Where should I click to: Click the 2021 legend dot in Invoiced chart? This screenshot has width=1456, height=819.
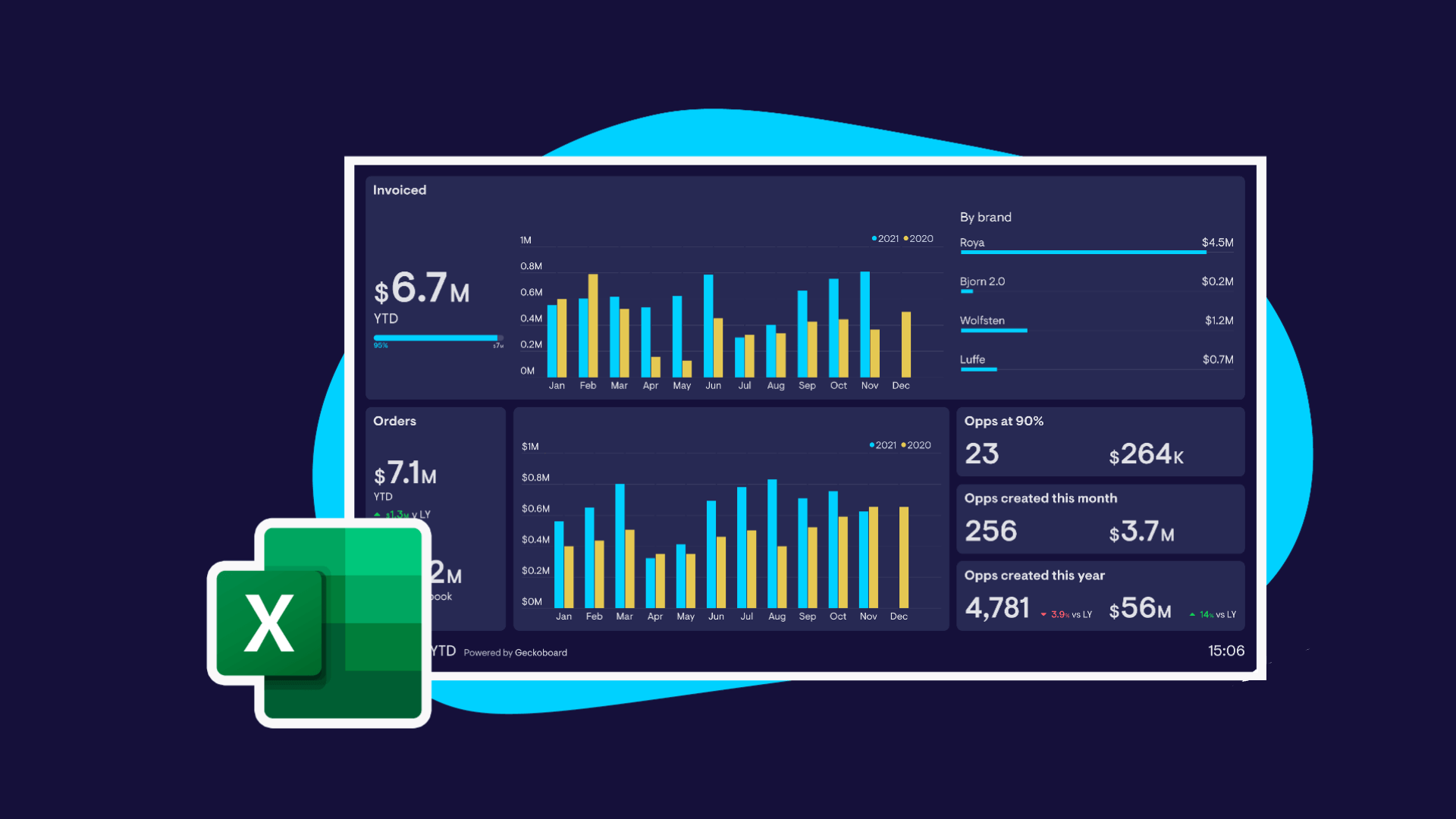[874, 239]
